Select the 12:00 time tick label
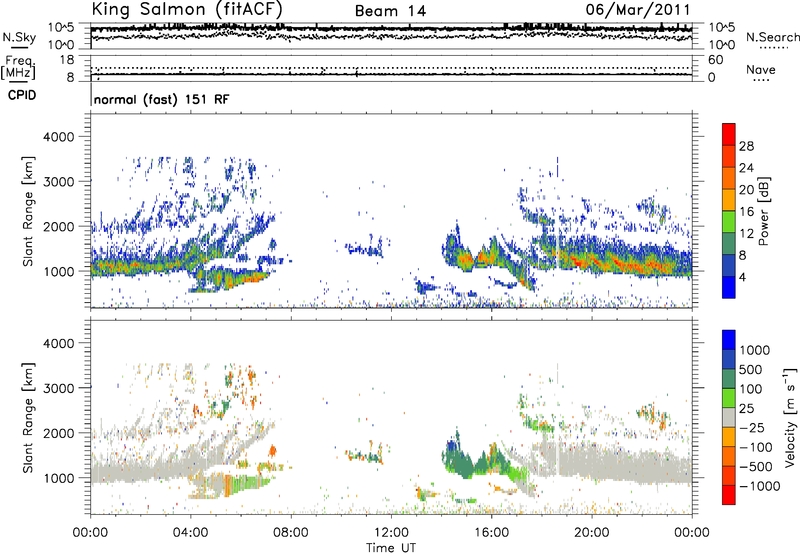Viewport: 800px width, 554px height. pyautogui.click(x=391, y=533)
